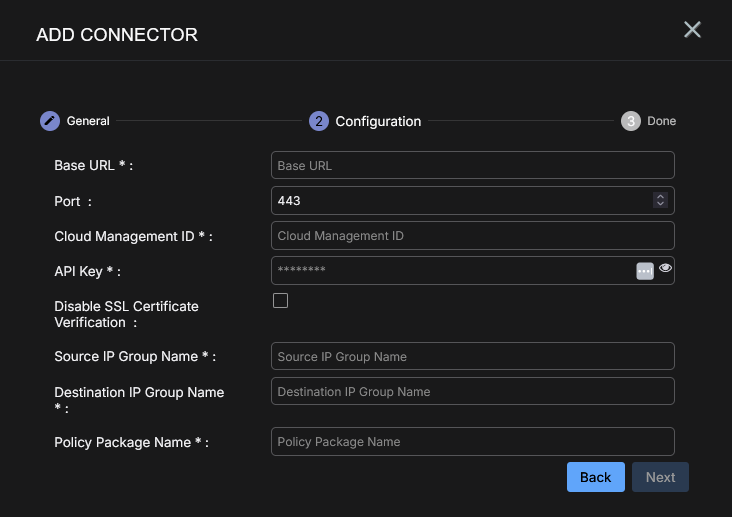732x517 pixels.
Task: Click the 'Destination IP Group Name' label
Action: point(139,392)
